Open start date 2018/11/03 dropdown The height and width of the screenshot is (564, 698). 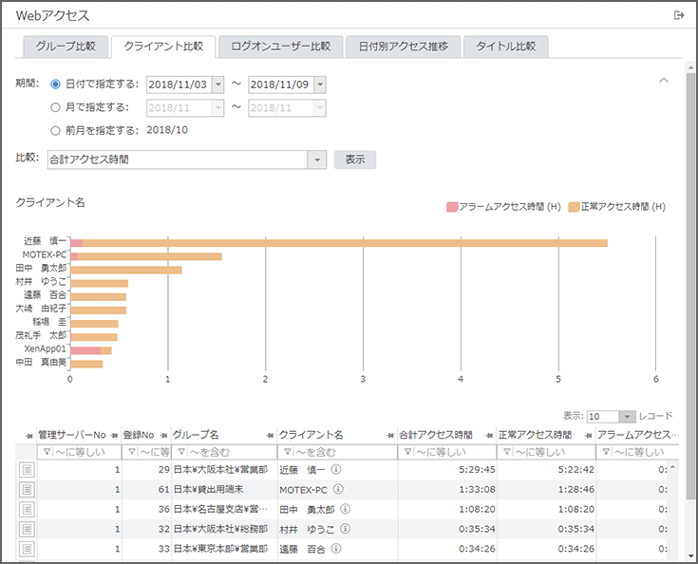tap(218, 84)
